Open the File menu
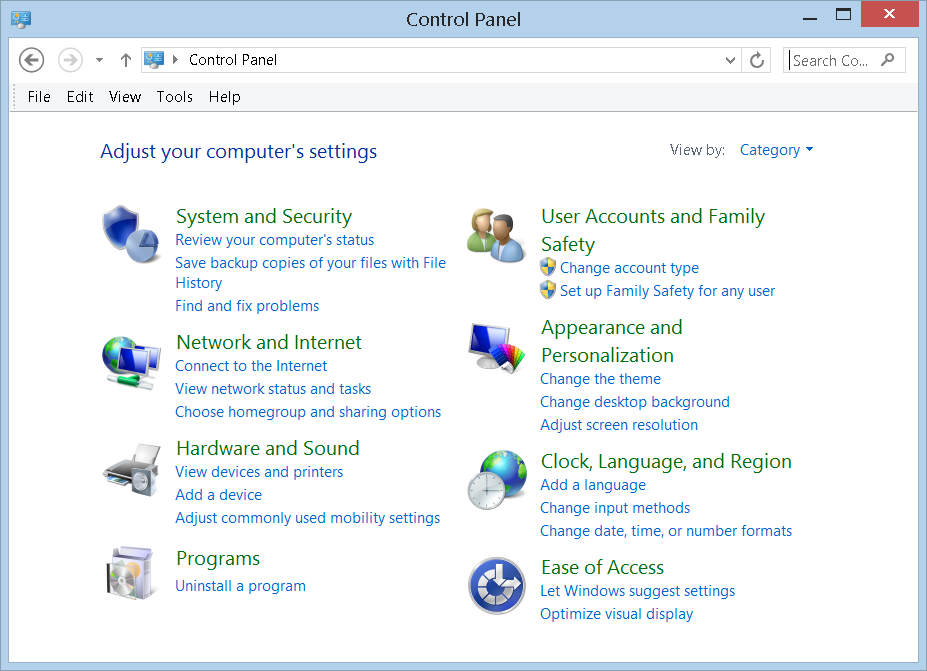The height and width of the screenshot is (671, 927). 39,97
